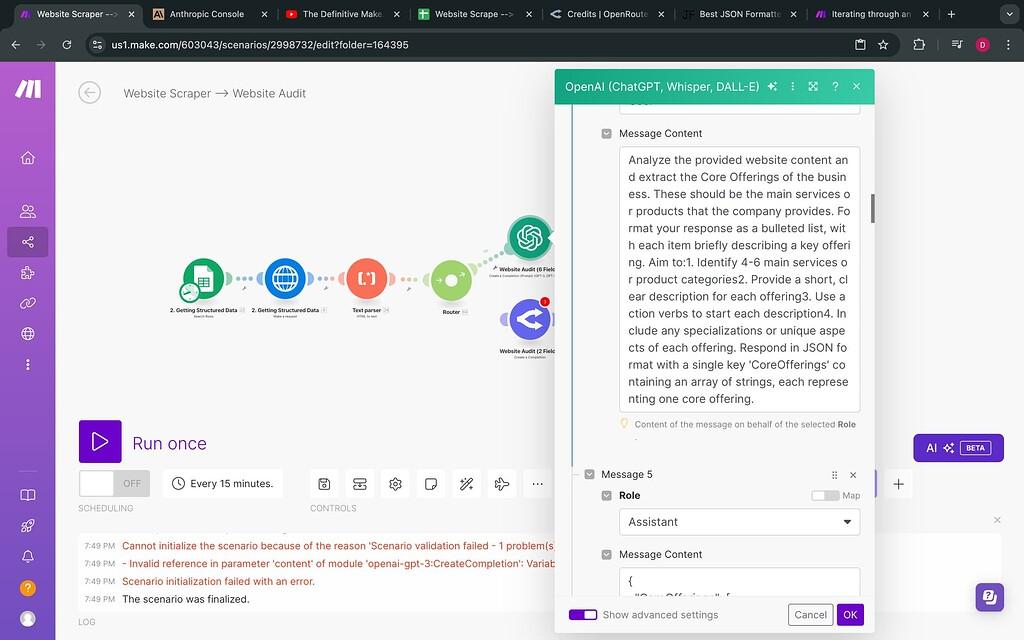Select Text parser module
The height and width of the screenshot is (640, 1024).
tap(366, 279)
